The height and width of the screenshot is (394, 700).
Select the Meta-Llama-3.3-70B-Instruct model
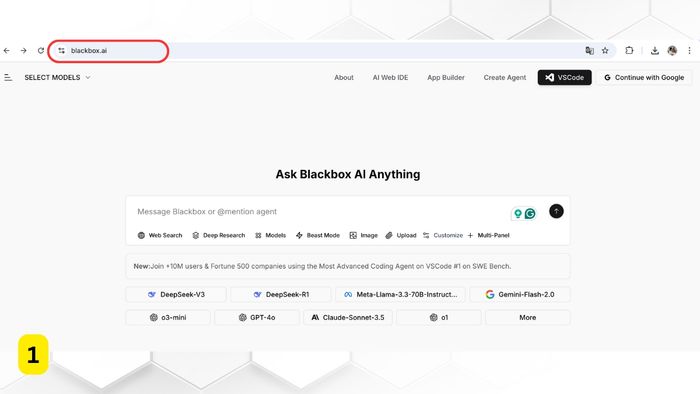[x=400, y=294]
